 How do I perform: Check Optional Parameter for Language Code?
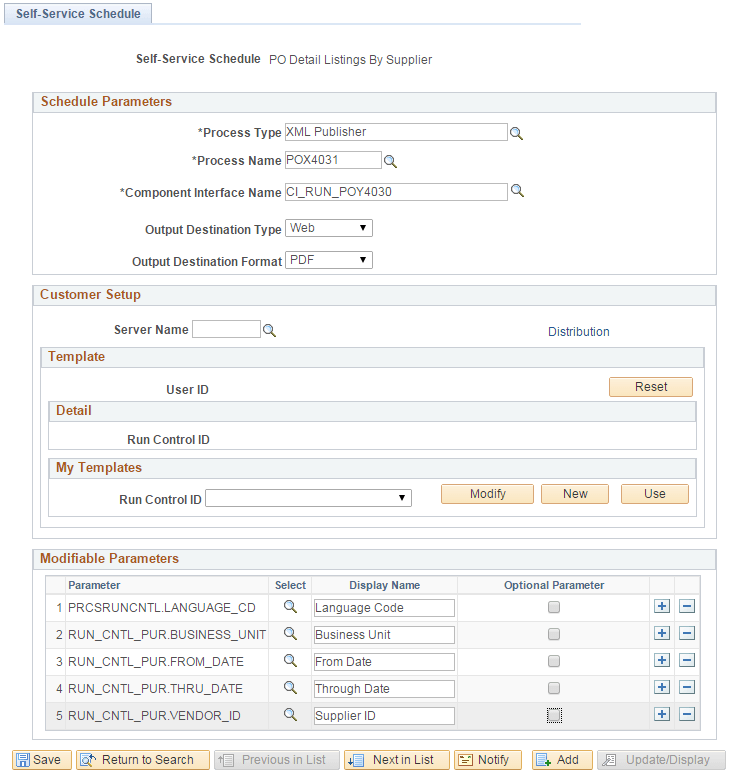pyautogui.click(x=554, y=607)
